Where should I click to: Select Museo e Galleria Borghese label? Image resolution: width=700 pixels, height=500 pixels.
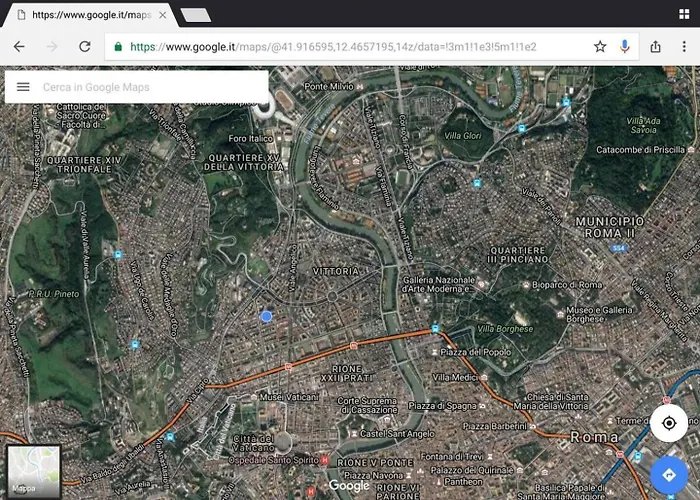point(599,314)
